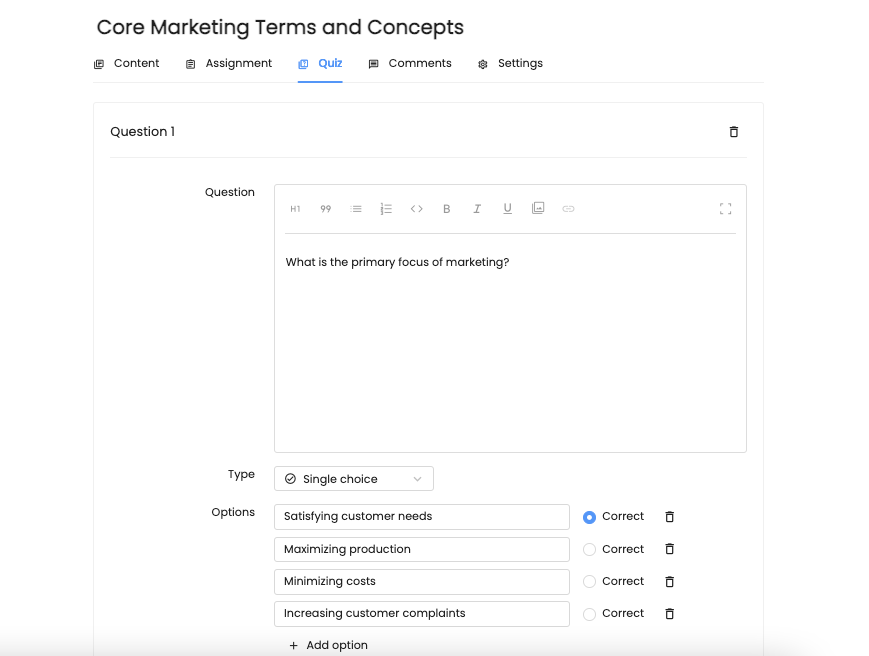Mark Minimizing costs as correct
Screen dimensions: 869x656
click(x=589, y=582)
